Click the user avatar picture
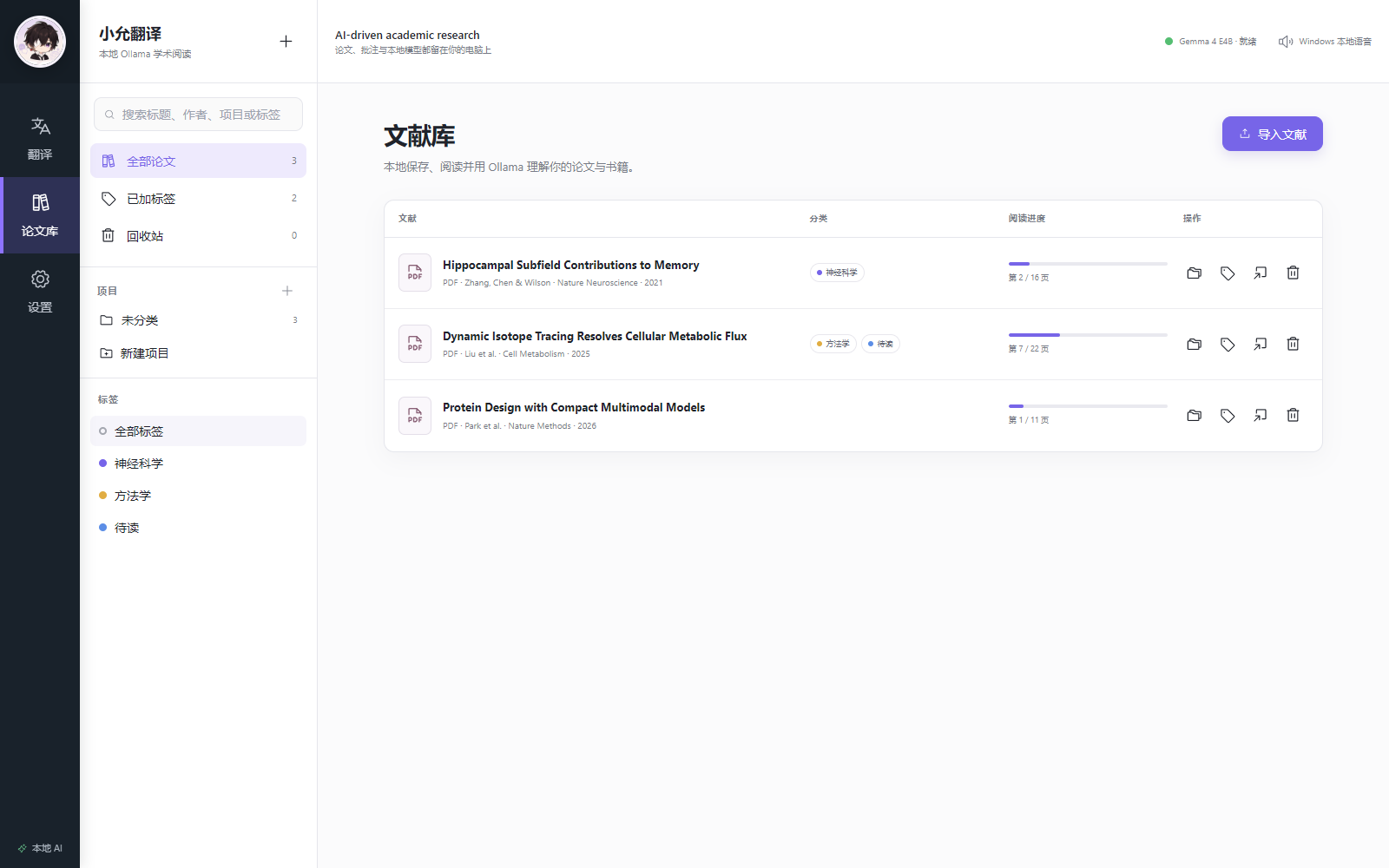Viewport: 1389px width, 868px height. pos(40,42)
